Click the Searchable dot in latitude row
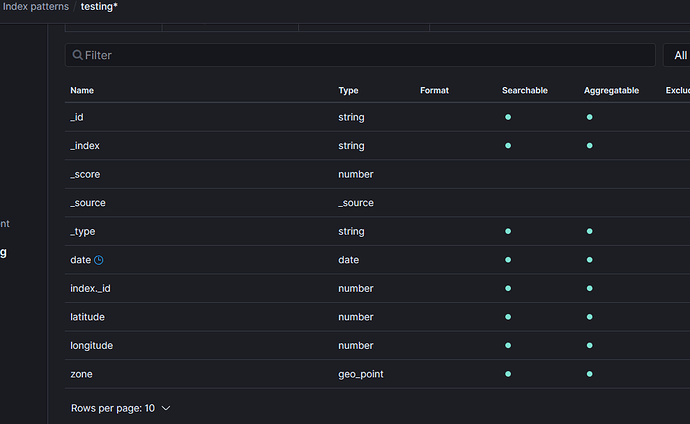The width and height of the screenshot is (690, 424). pos(508,317)
